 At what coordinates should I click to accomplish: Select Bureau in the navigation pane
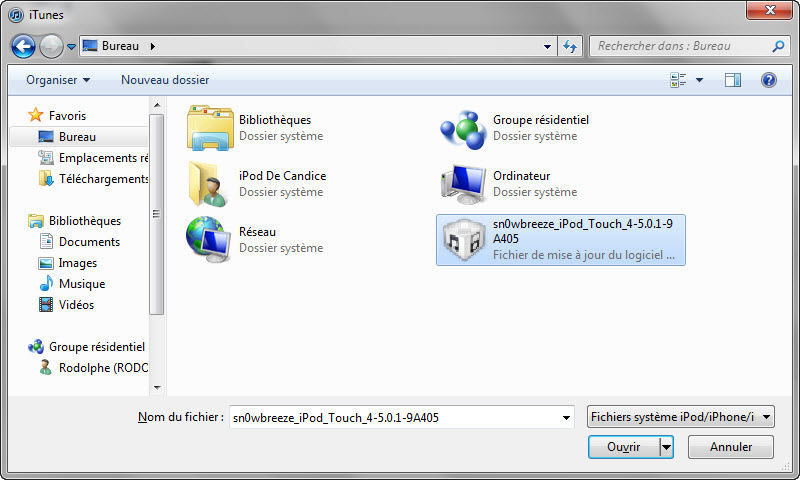tap(78, 137)
